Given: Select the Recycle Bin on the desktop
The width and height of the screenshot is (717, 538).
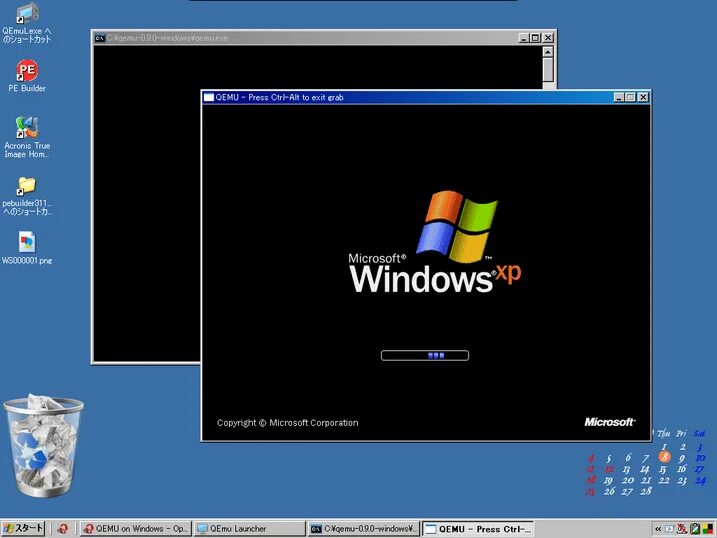Looking at the screenshot, I should [43, 445].
